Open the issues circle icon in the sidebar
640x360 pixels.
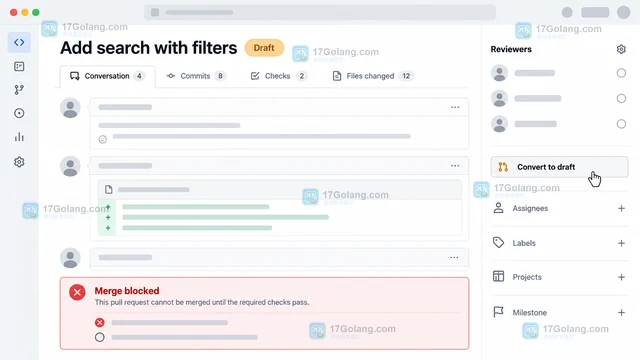click(x=19, y=113)
